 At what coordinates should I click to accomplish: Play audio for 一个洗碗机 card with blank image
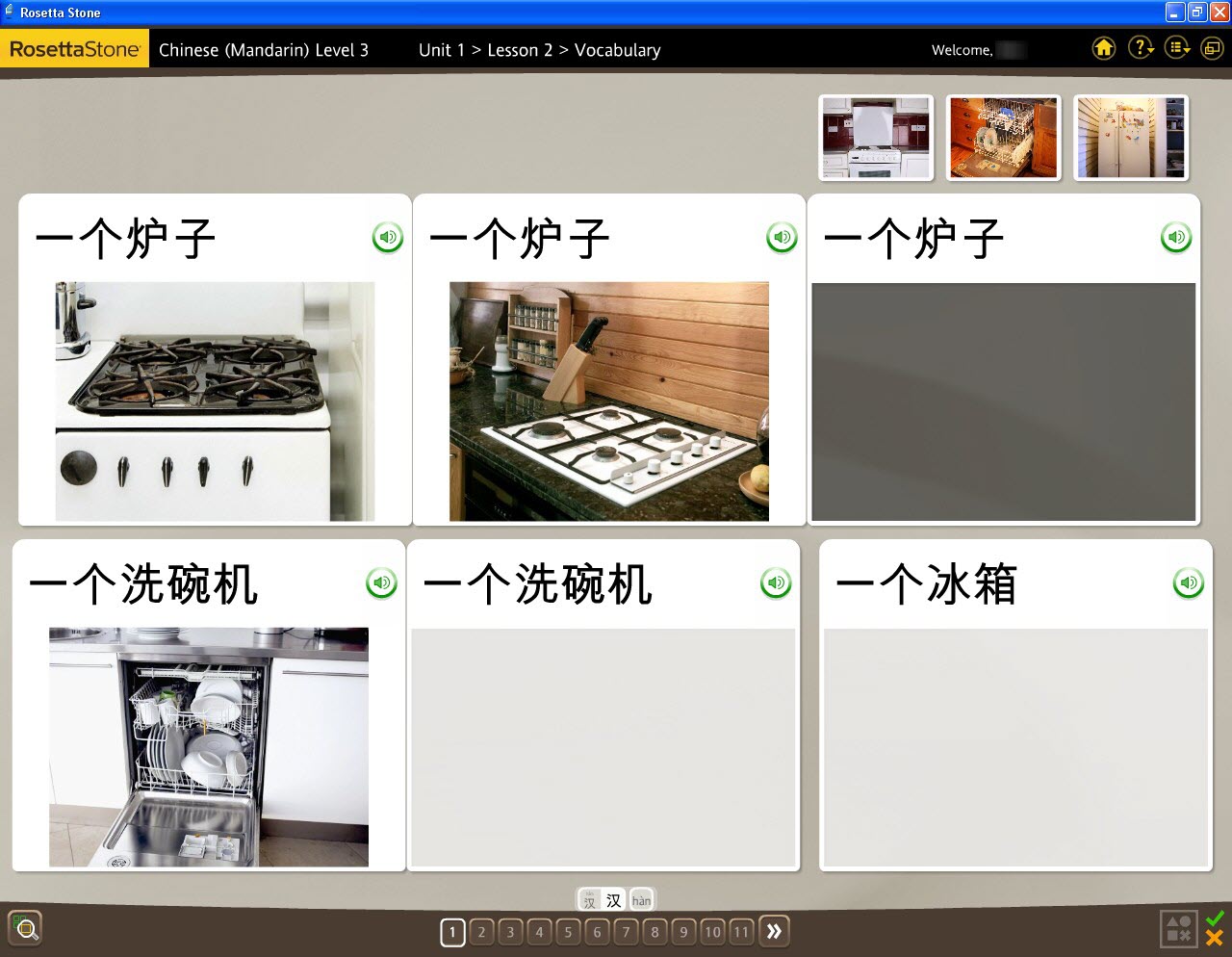pos(776,582)
